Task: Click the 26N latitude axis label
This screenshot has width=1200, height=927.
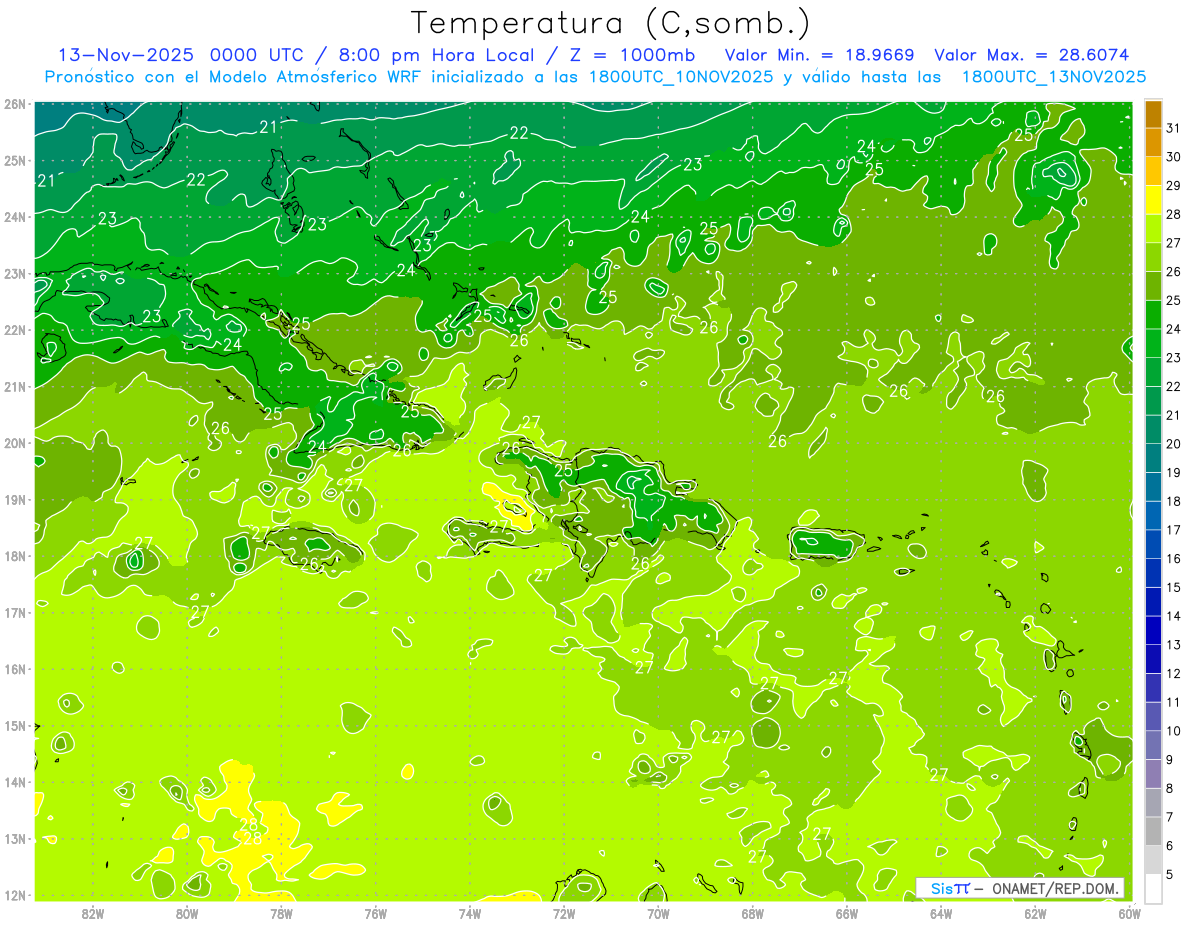Action: click(15, 104)
